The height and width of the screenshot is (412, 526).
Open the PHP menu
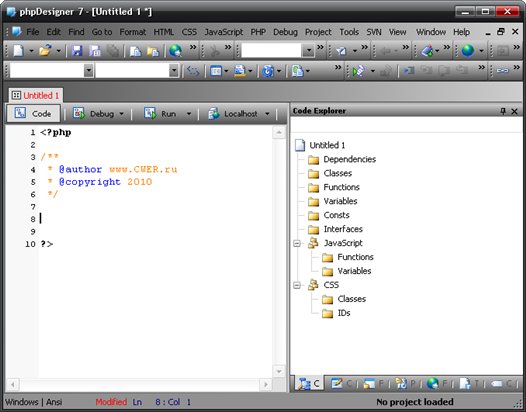258,32
